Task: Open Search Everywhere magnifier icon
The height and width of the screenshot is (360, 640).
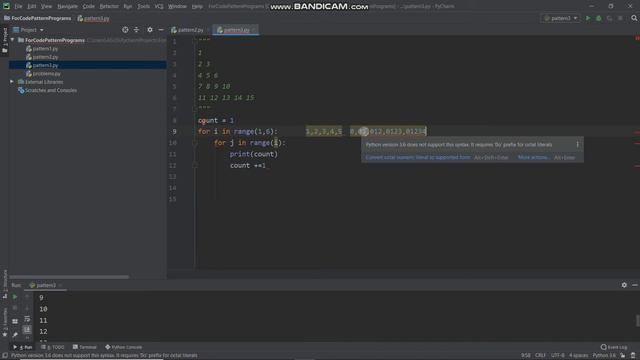Action: 634,18
